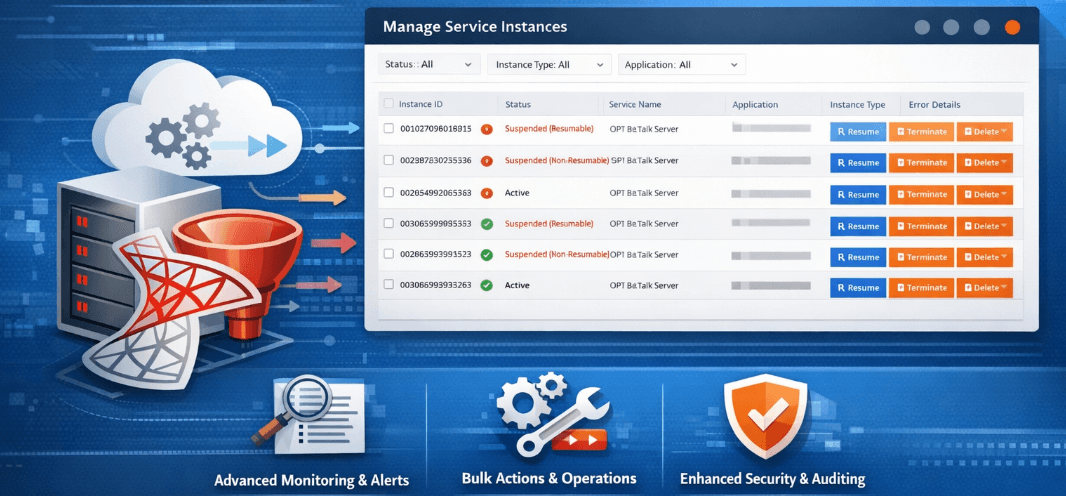The image size is (1066, 496).
Task: Open Delete dropdown in red-icon Suspended (Non-Resumable) row
Action: [x=984, y=163]
